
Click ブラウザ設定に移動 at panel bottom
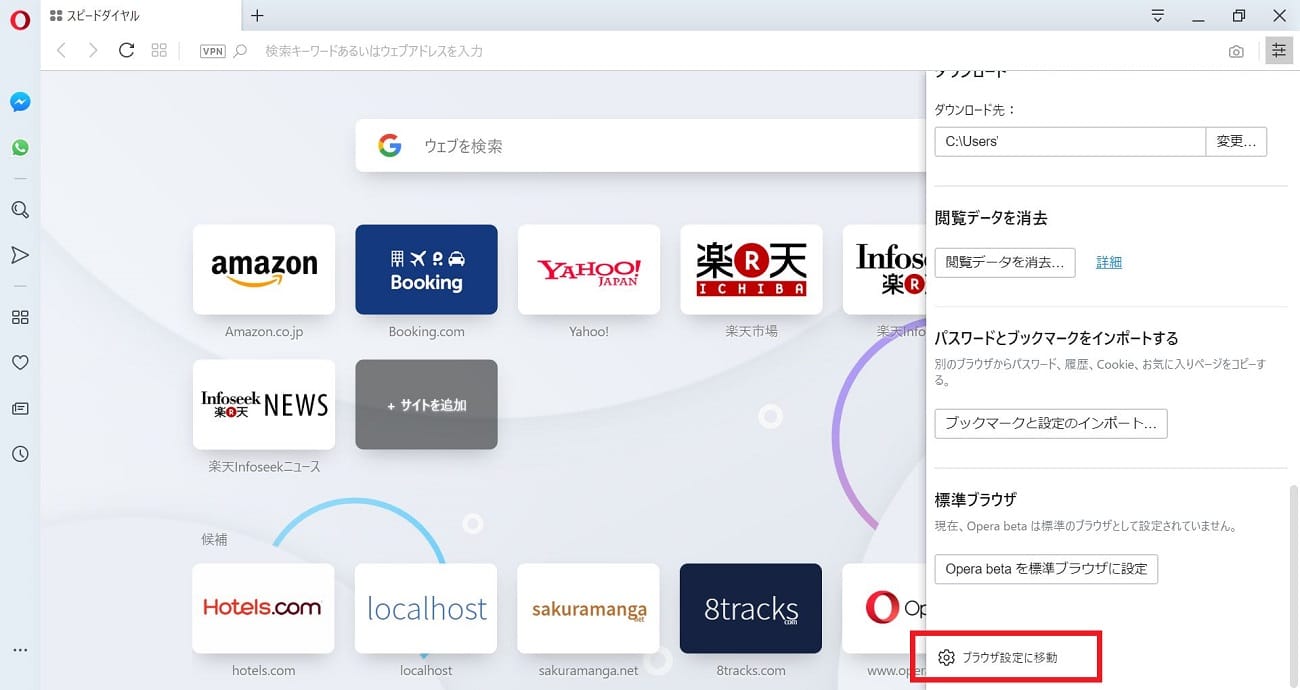1008,657
